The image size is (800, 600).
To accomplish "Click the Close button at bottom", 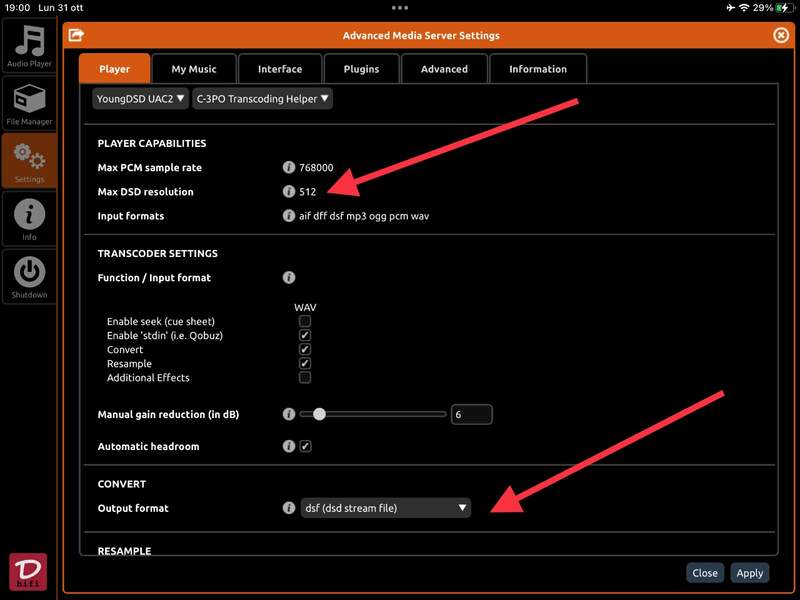I will (704, 573).
